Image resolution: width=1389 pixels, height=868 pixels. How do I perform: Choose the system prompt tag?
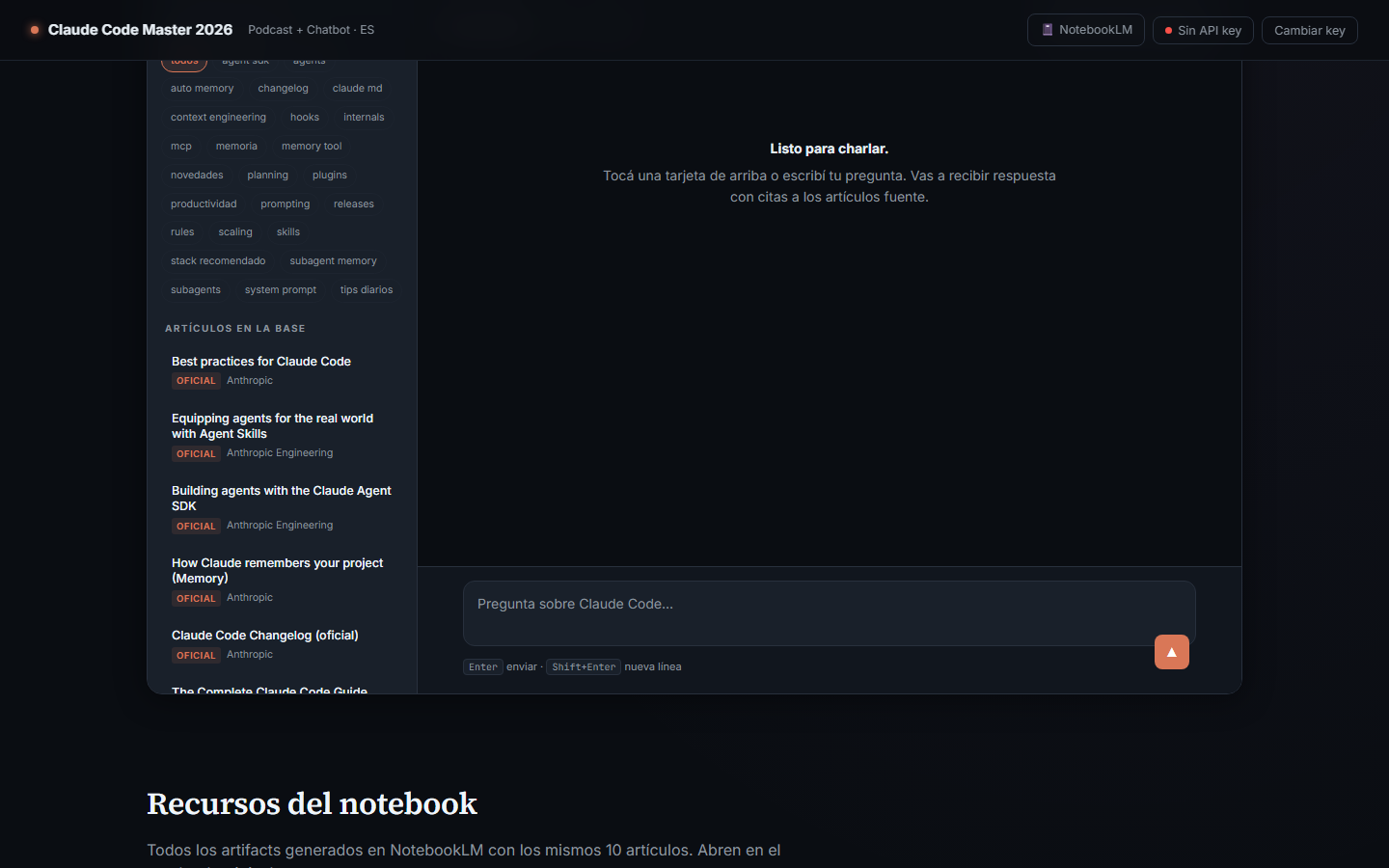[281, 289]
